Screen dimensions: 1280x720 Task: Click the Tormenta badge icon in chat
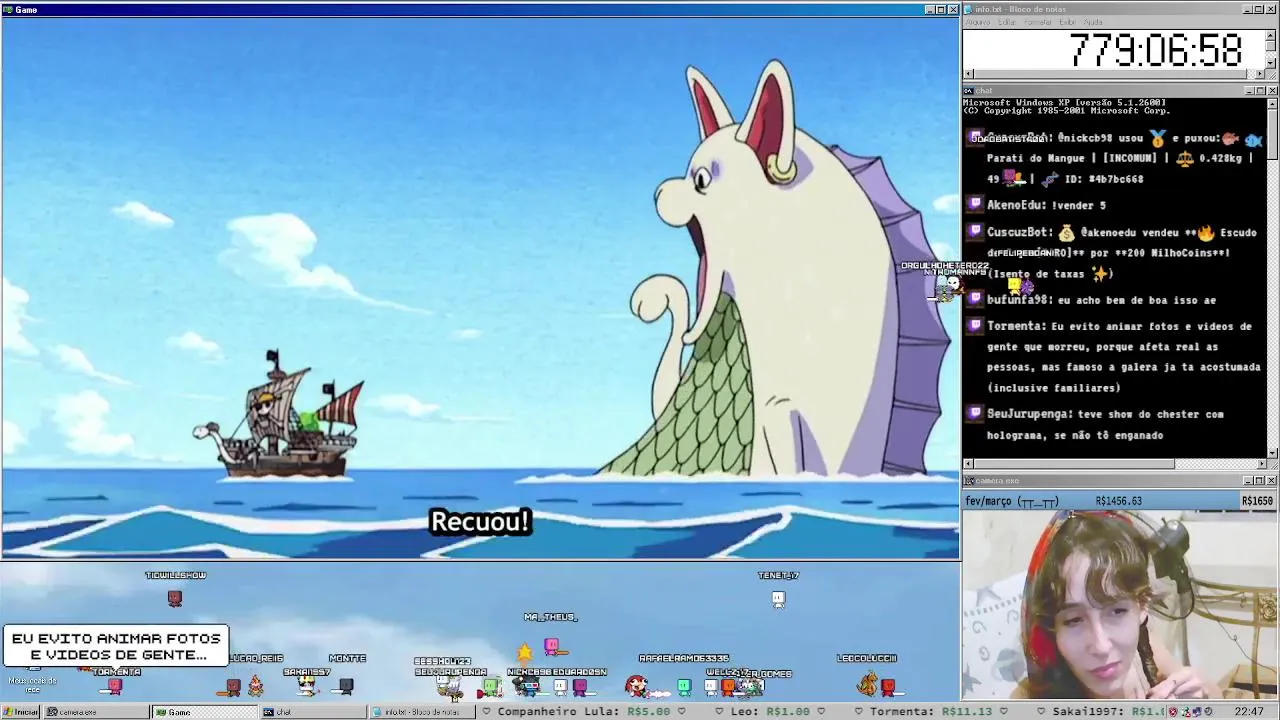tap(975, 325)
